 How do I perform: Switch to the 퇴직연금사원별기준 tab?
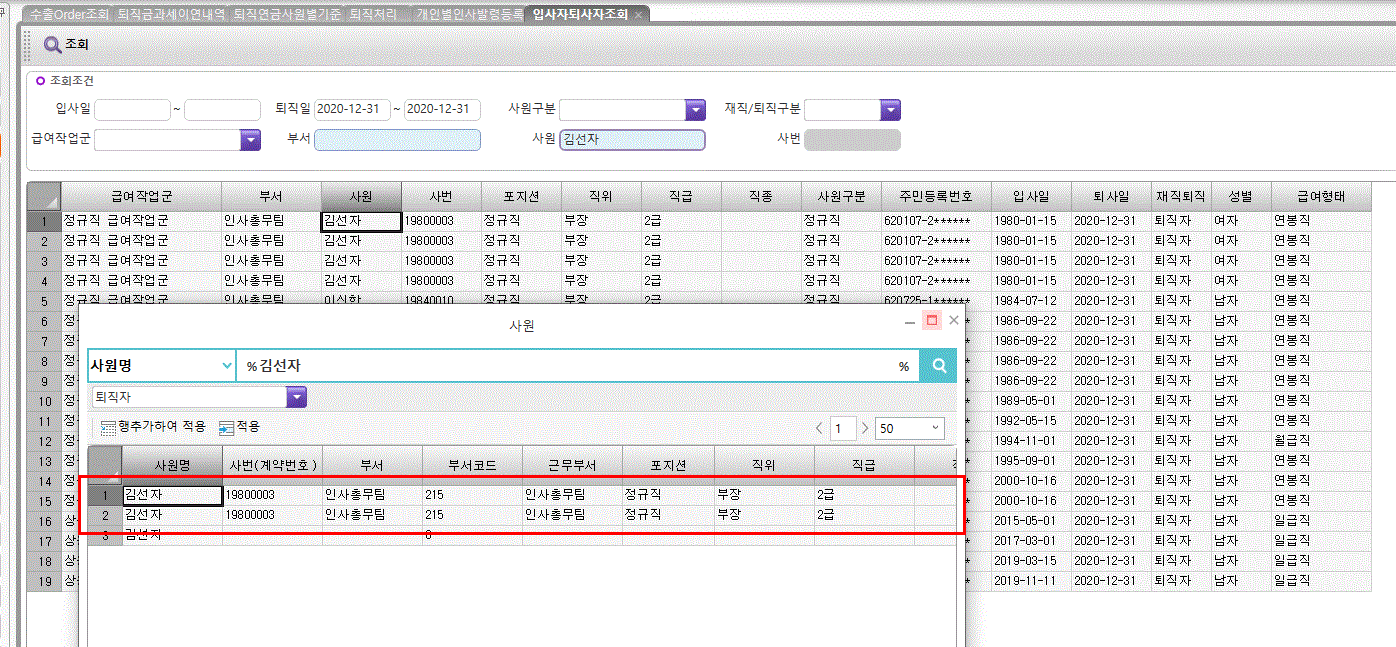click(x=289, y=14)
